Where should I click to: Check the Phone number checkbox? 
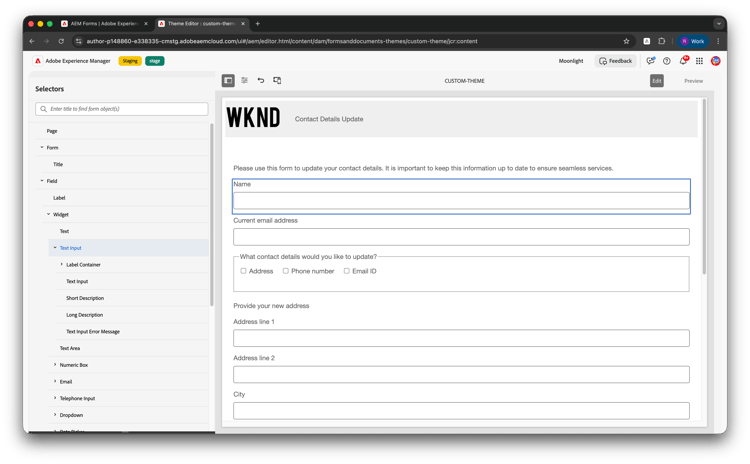tap(286, 271)
